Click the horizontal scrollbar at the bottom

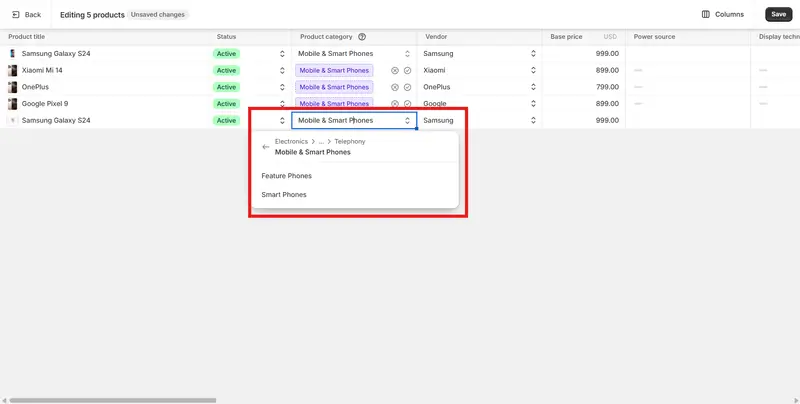point(112,400)
